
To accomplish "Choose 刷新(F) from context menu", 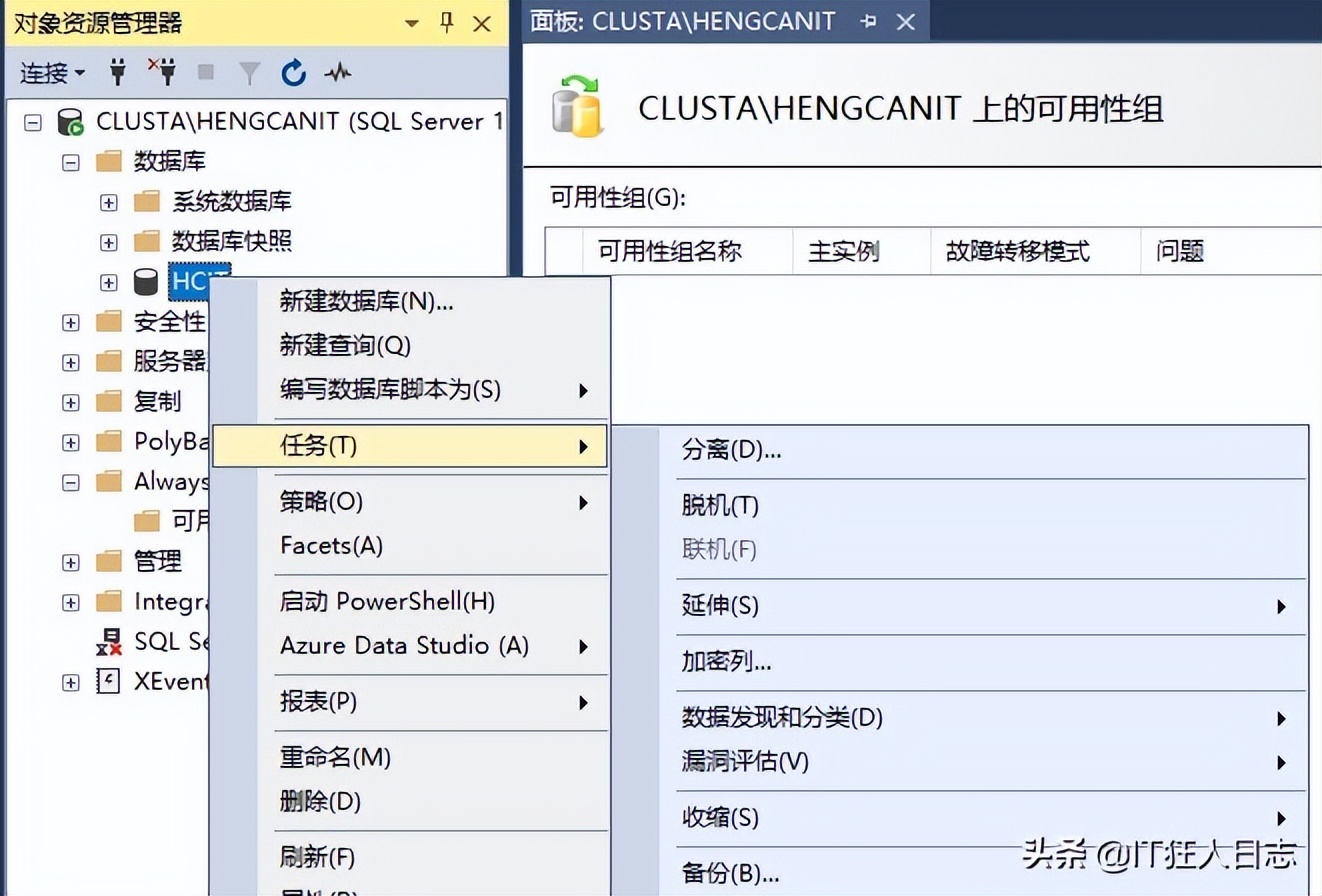I will point(410,857).
